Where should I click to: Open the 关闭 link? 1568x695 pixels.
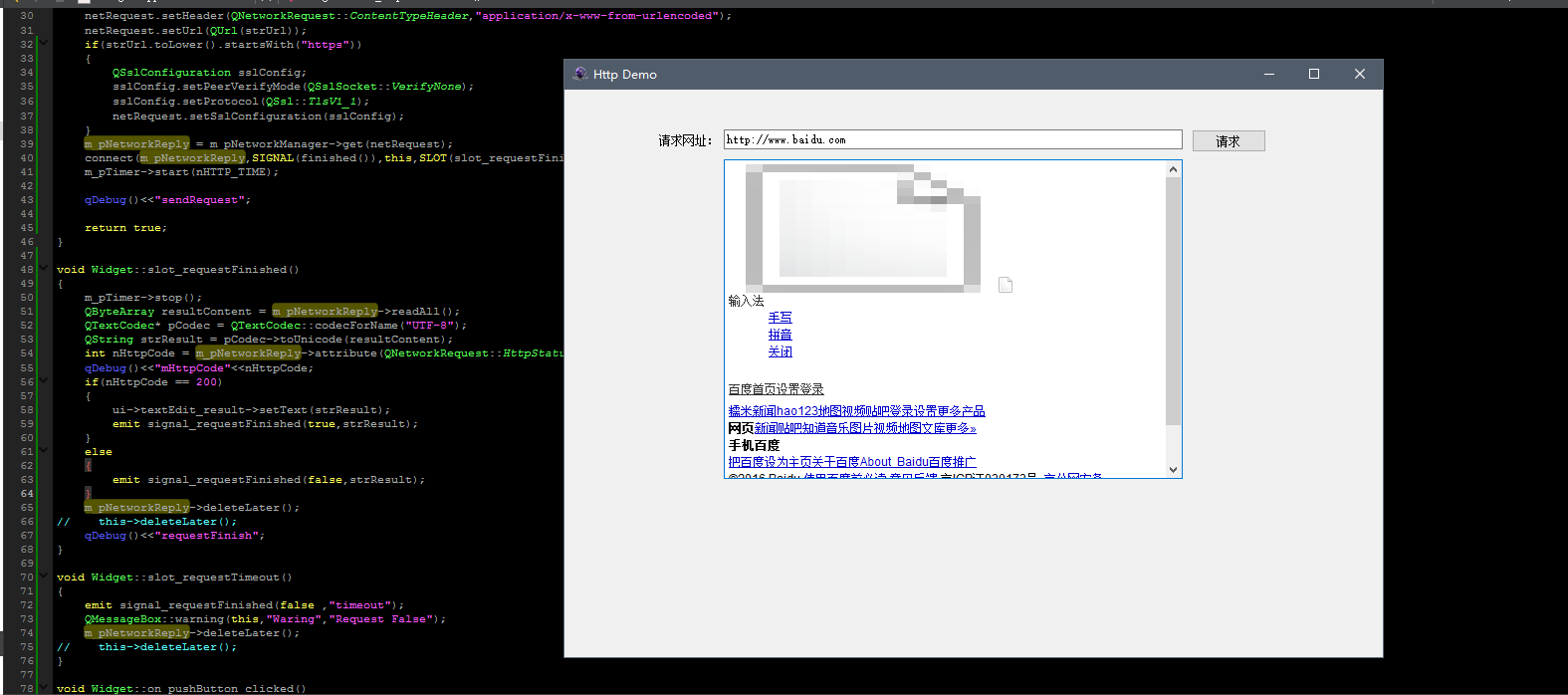[x=781, y=351]
